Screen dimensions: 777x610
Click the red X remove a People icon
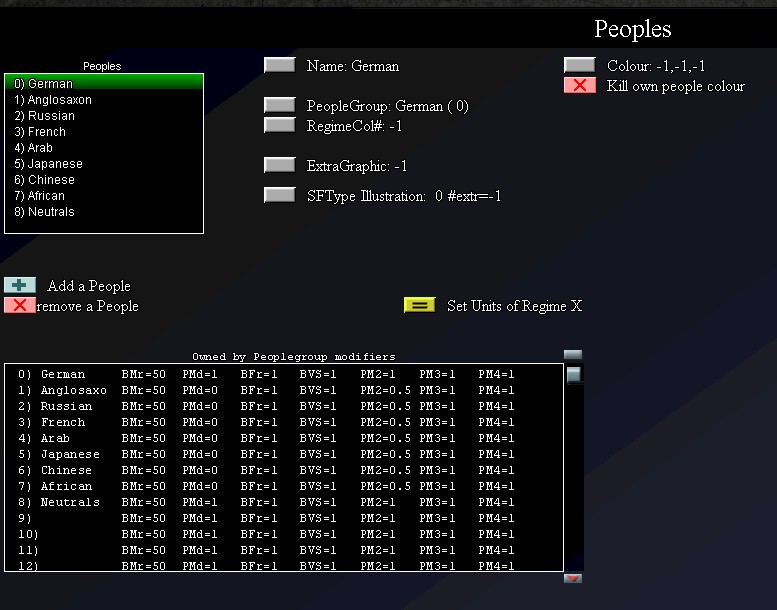[20, 305]
